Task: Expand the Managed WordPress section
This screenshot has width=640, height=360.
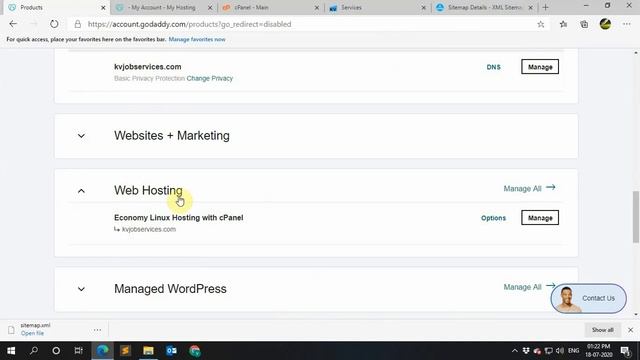Action: coord(81,289)
